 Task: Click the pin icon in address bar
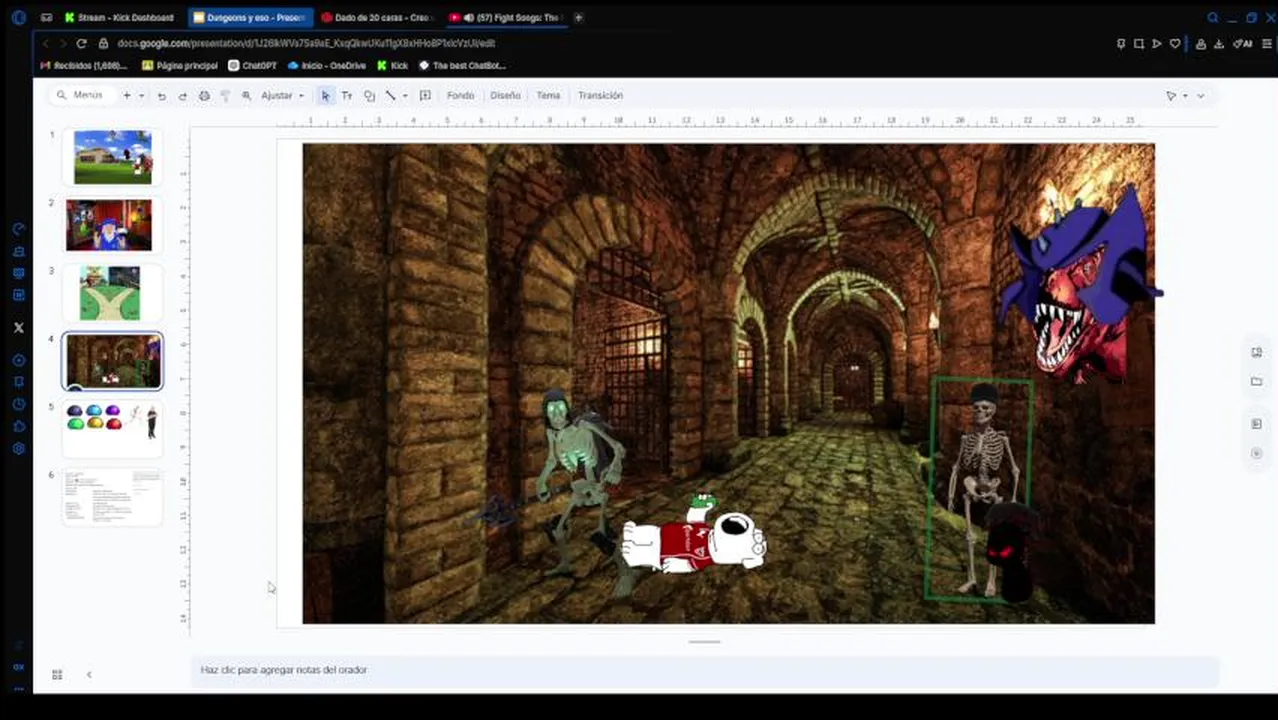tap(1121, 44)
